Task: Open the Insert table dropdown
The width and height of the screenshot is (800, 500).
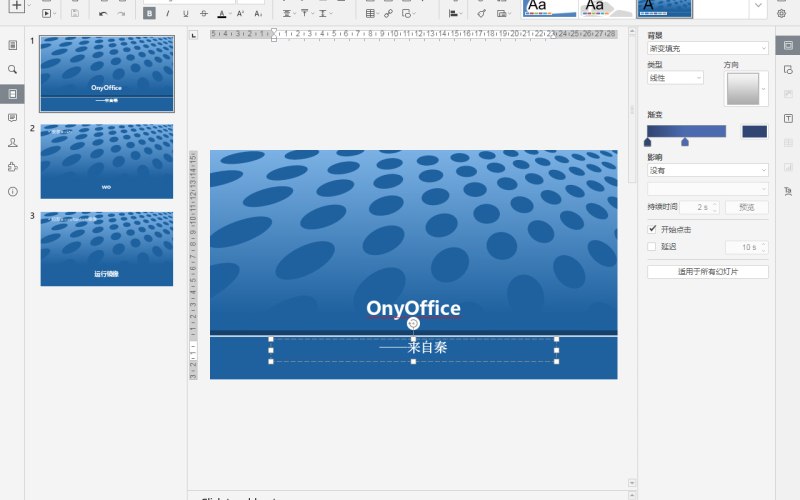Action: click(372, 13)
